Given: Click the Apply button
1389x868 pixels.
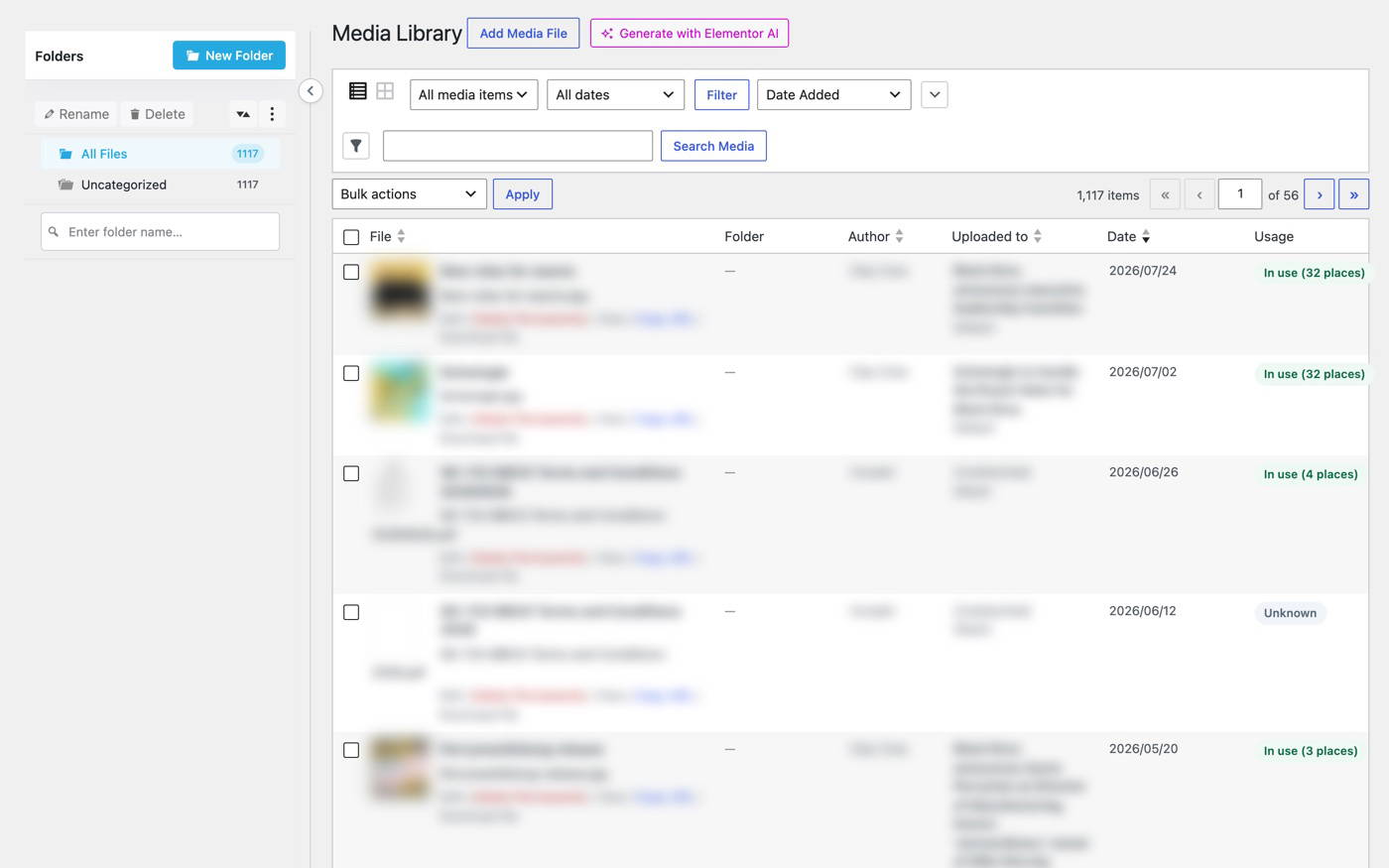Looking at the screenshot, I should tap(523, 193).
